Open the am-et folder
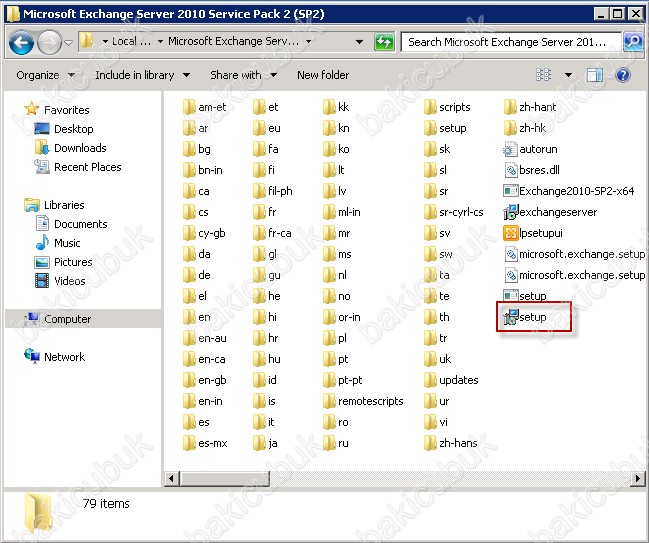This screenshot has height=543, width=649. pos(204,107)
